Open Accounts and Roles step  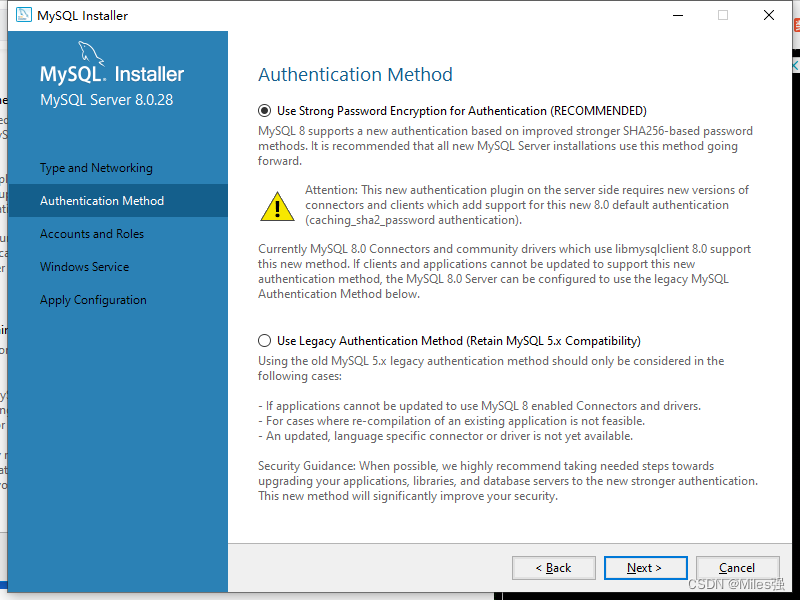click(x=92, y=234)
